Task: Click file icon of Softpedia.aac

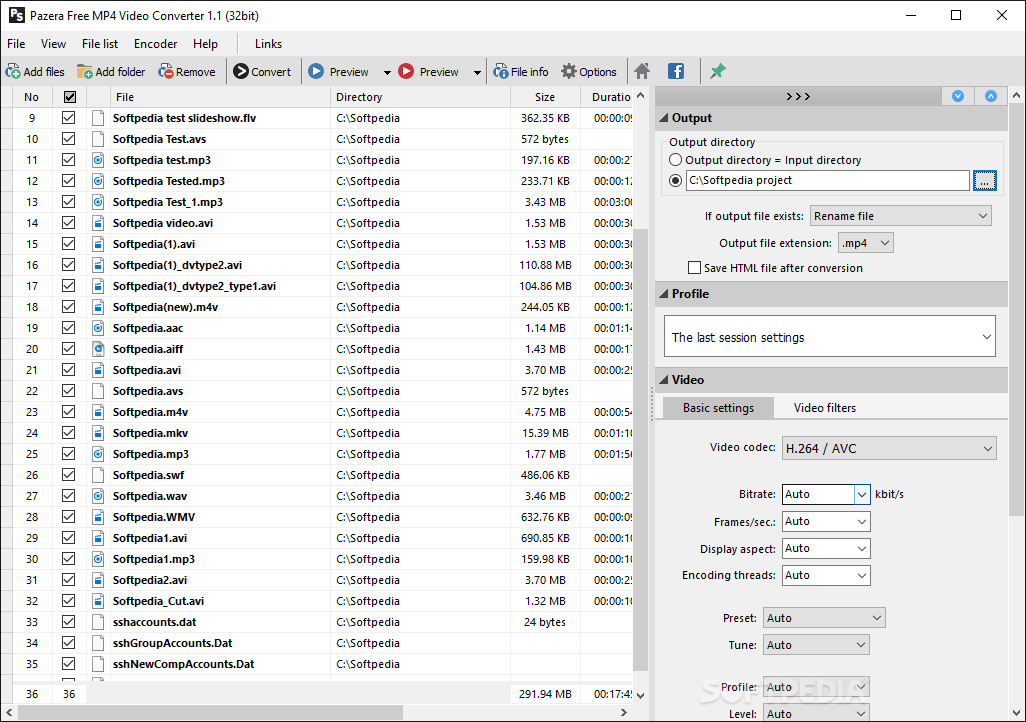Action: pos(98,328)
